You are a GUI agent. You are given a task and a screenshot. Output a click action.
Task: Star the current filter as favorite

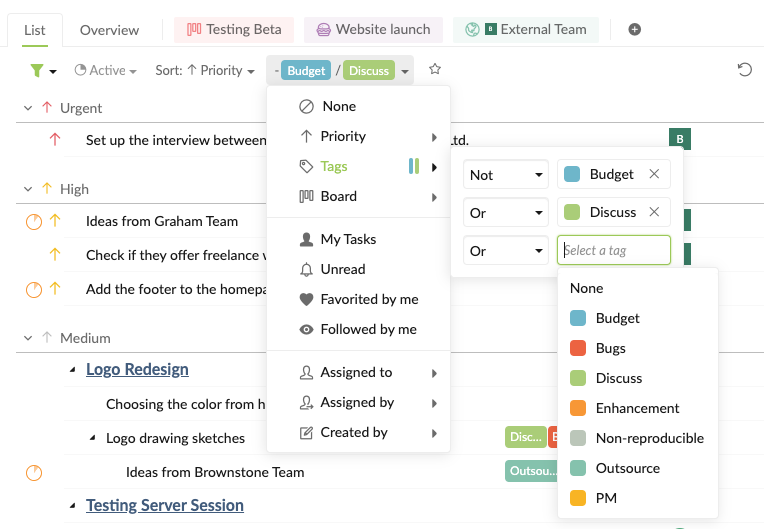(435, 70)
